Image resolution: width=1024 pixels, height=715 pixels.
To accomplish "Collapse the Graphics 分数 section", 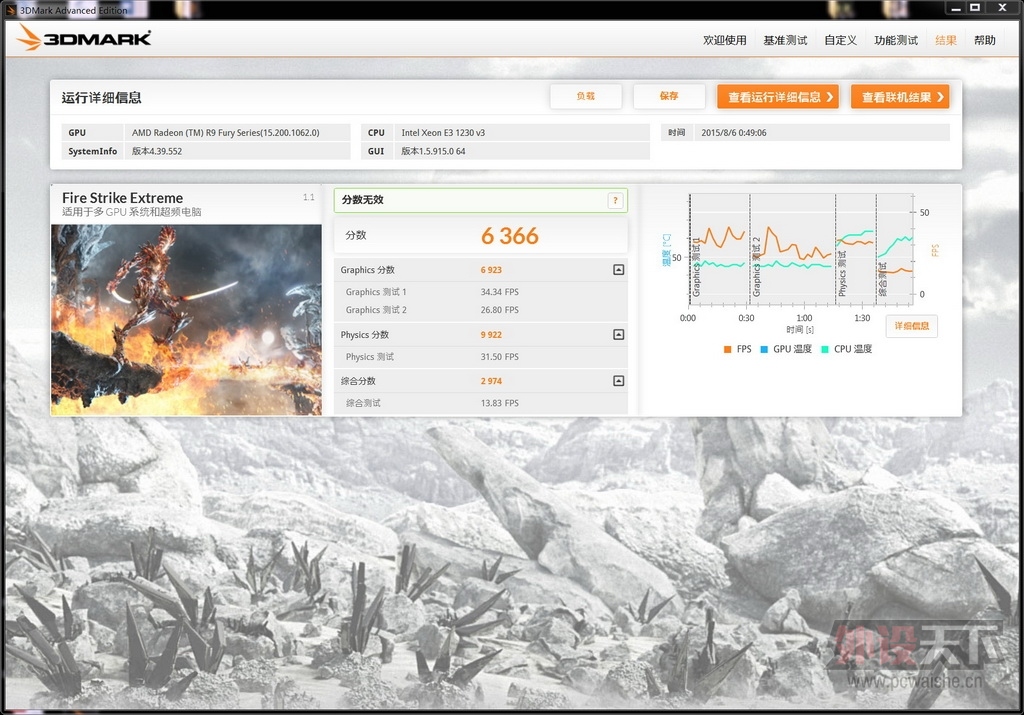I will point(618,270).
